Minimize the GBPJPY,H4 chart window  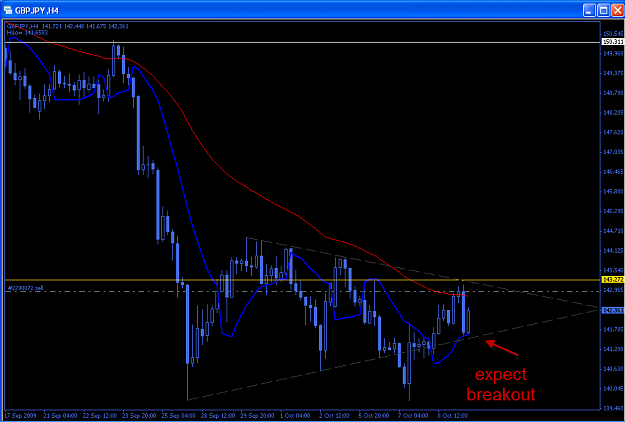(x=590, y=11)
